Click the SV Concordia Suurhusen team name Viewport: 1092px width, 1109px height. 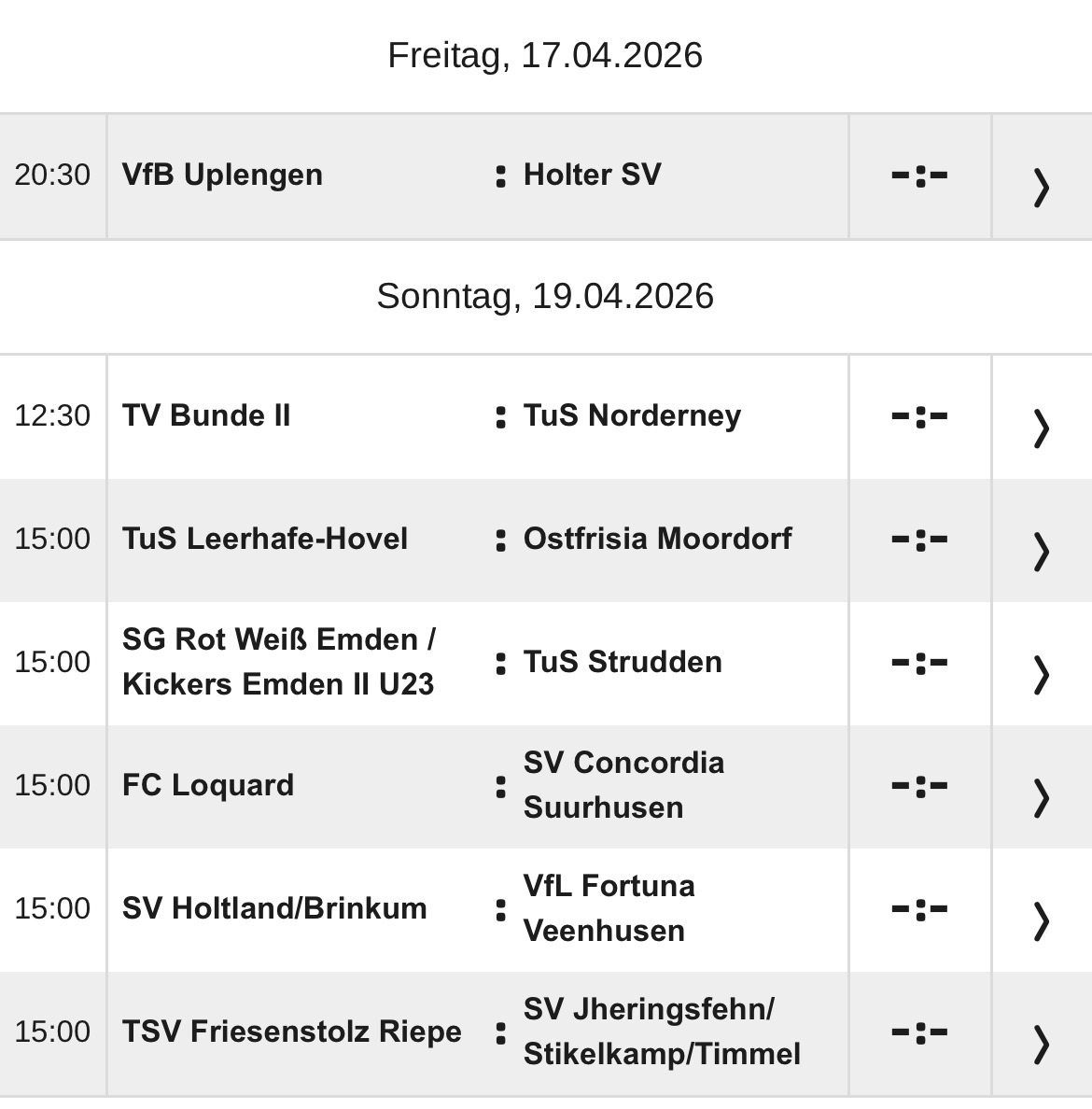point(623,785)
